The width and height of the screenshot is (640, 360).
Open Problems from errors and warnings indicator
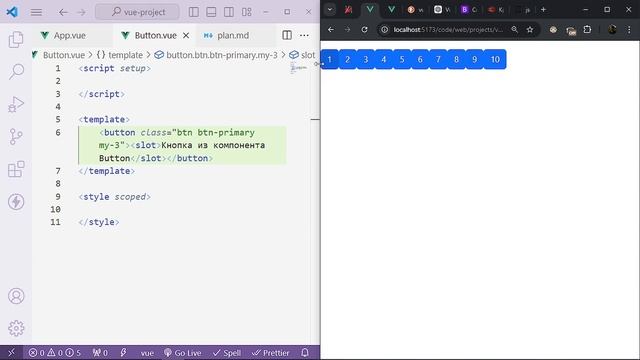[55, 353]
